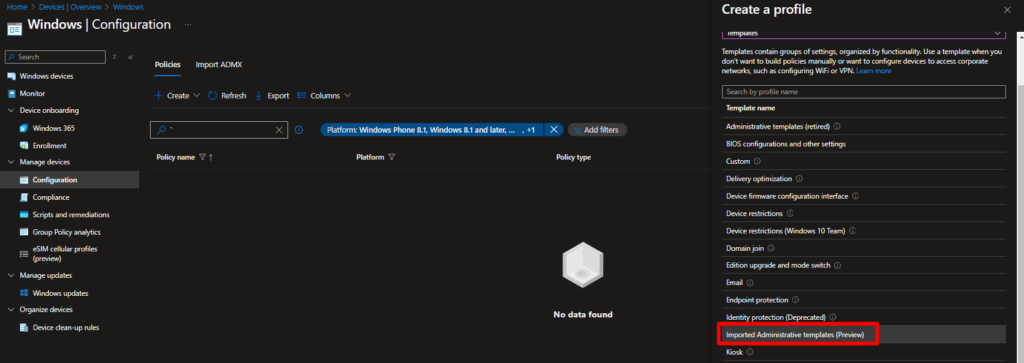Collapse the Manage updates section
This screenshot has height=363, width=1024.
point(11,276)
